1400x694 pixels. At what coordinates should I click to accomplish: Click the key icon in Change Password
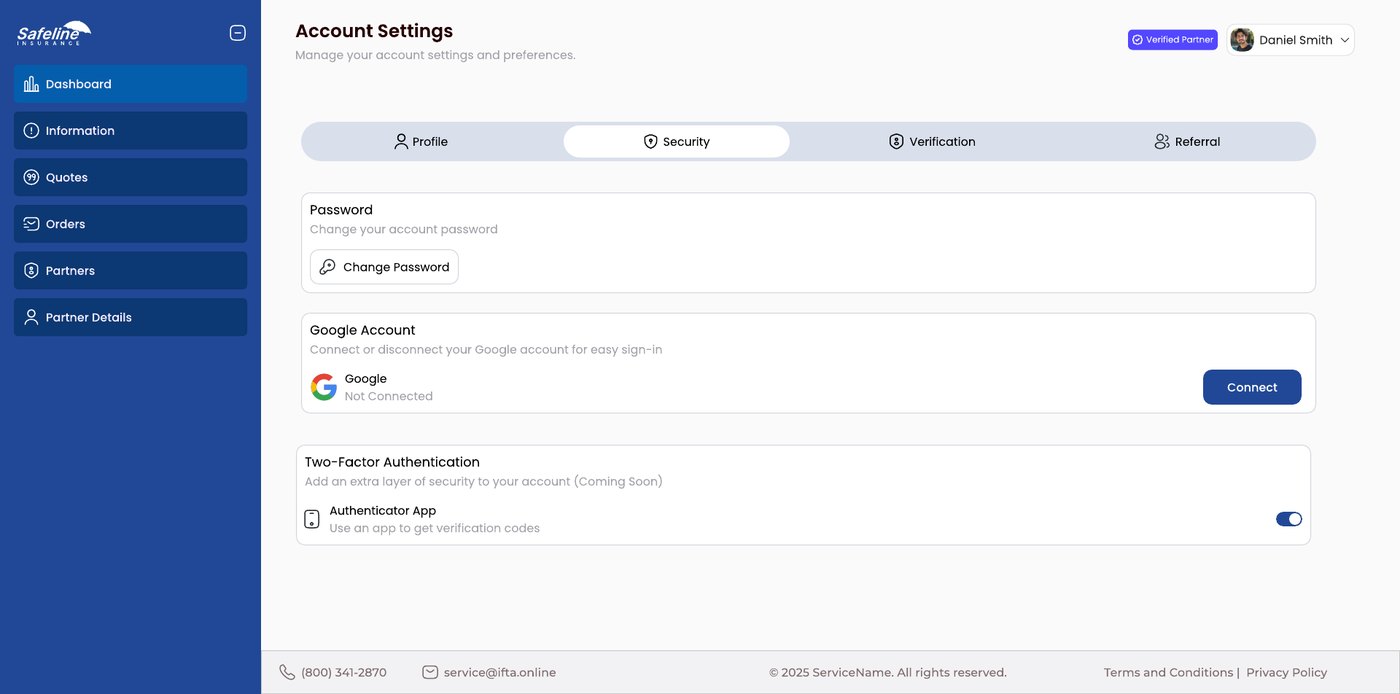coord(327,267)
